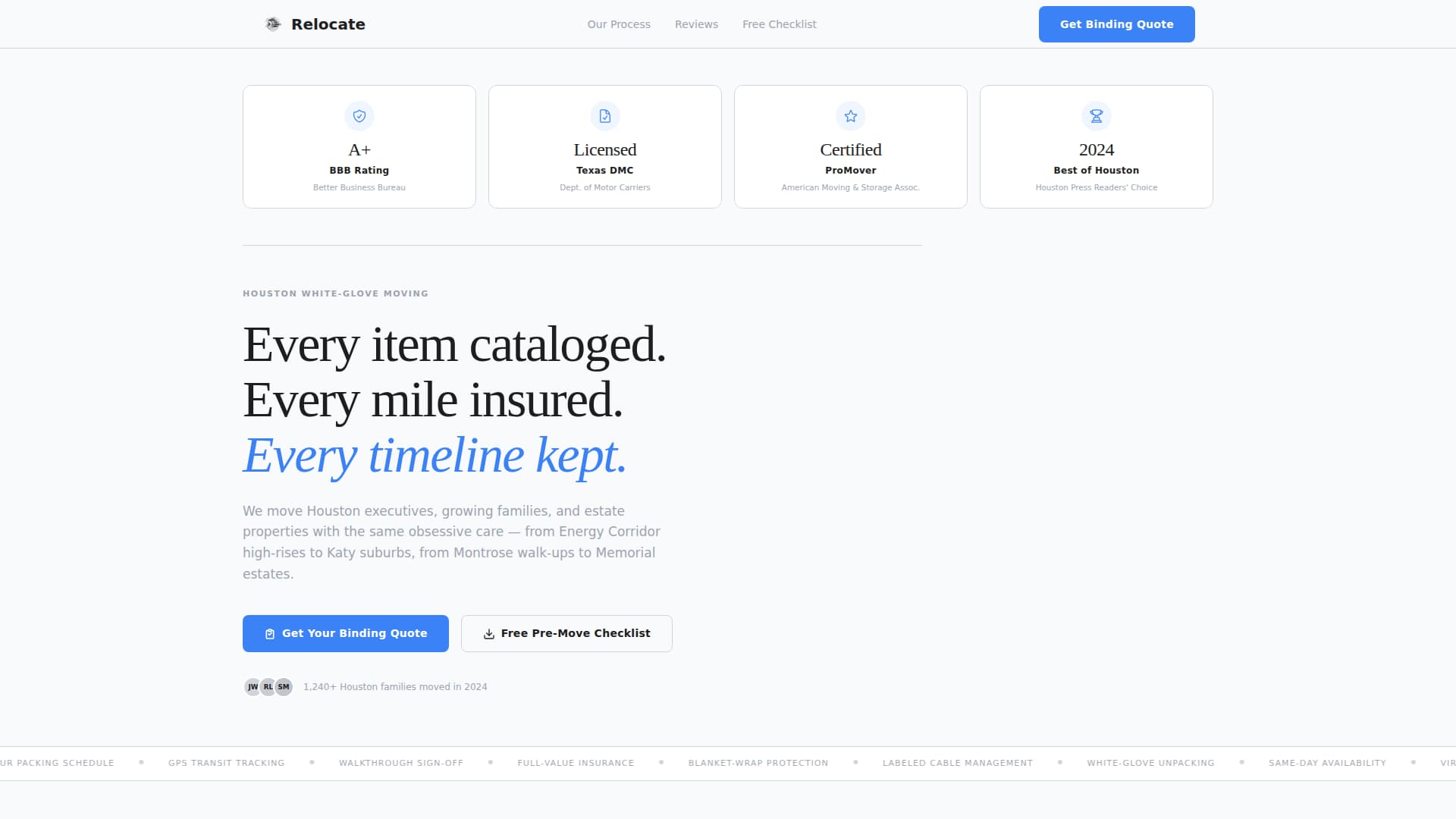
Task: Click clipboard icon in Get Your Binding Quote
Action: coord(270,634)
